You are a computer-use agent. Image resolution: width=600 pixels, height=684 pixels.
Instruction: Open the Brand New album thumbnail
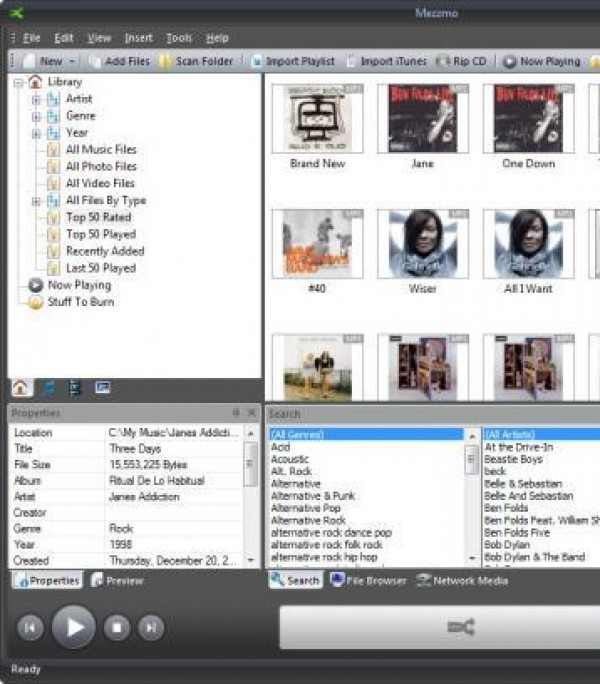coord(317,119)
